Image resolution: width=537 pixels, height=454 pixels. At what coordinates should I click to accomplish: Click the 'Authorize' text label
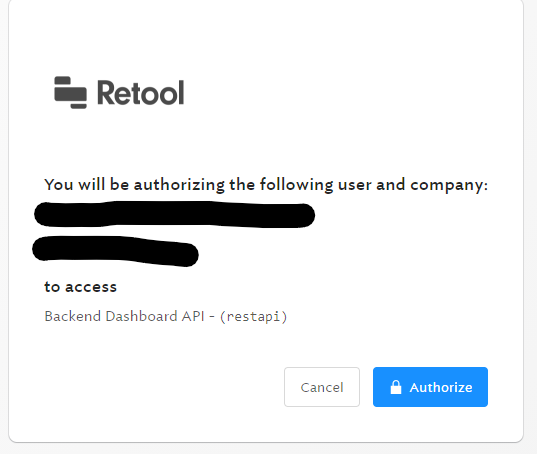point(441,388)
